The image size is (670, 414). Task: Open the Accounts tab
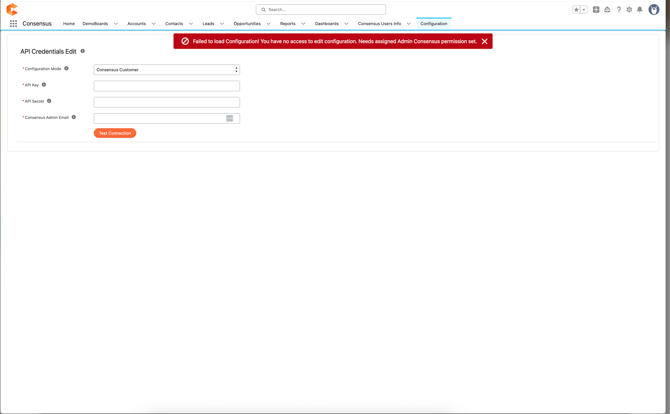tap(136, 23)
